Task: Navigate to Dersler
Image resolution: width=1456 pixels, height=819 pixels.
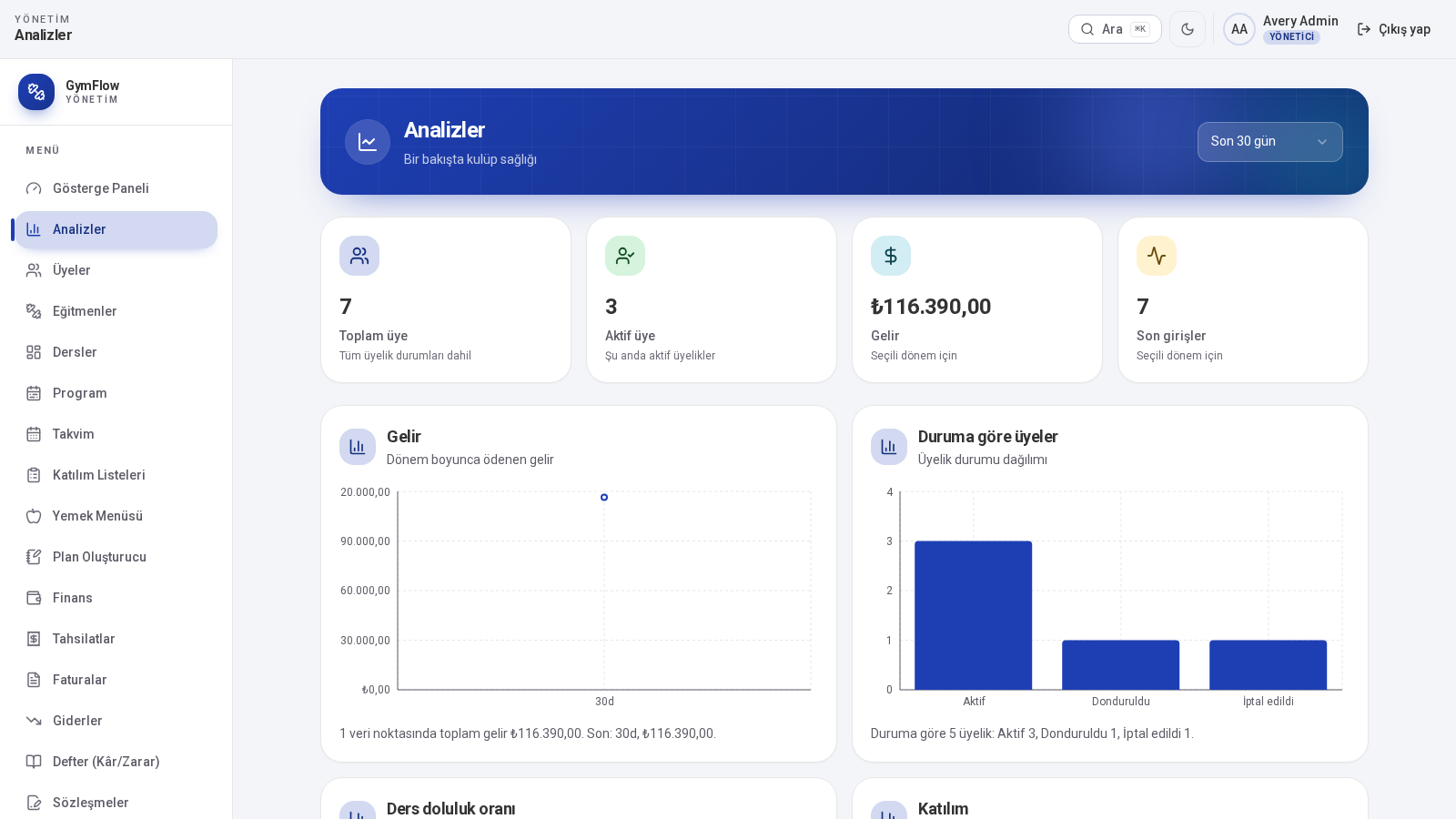Action: pyautogui.click(x=116, y=352)
